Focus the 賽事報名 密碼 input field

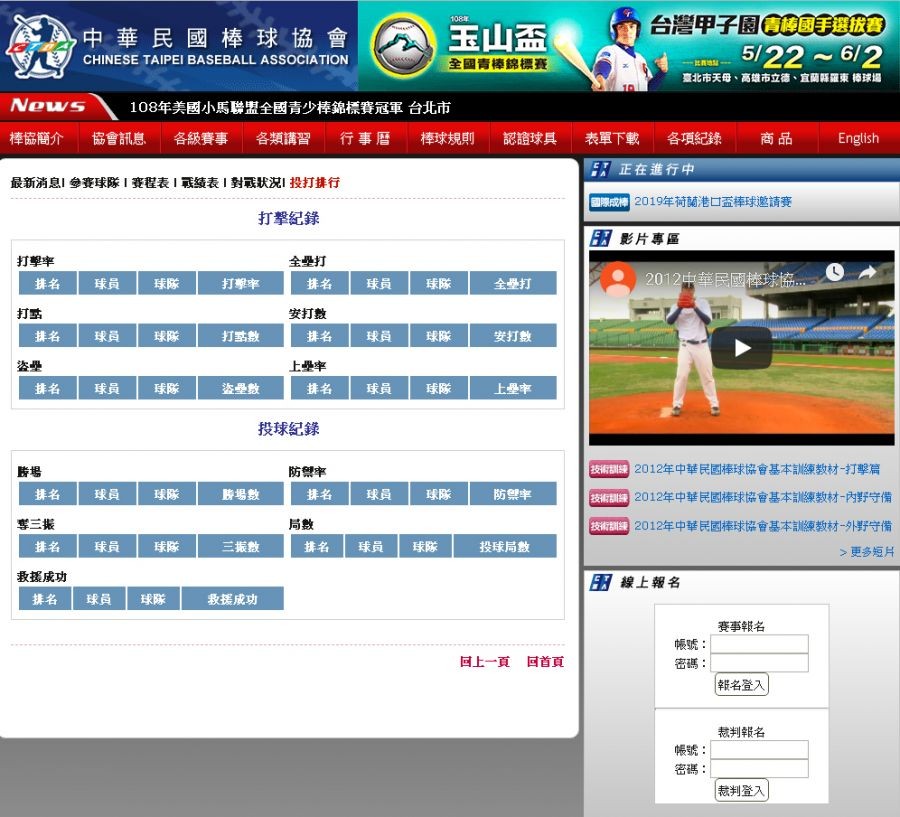759,663
